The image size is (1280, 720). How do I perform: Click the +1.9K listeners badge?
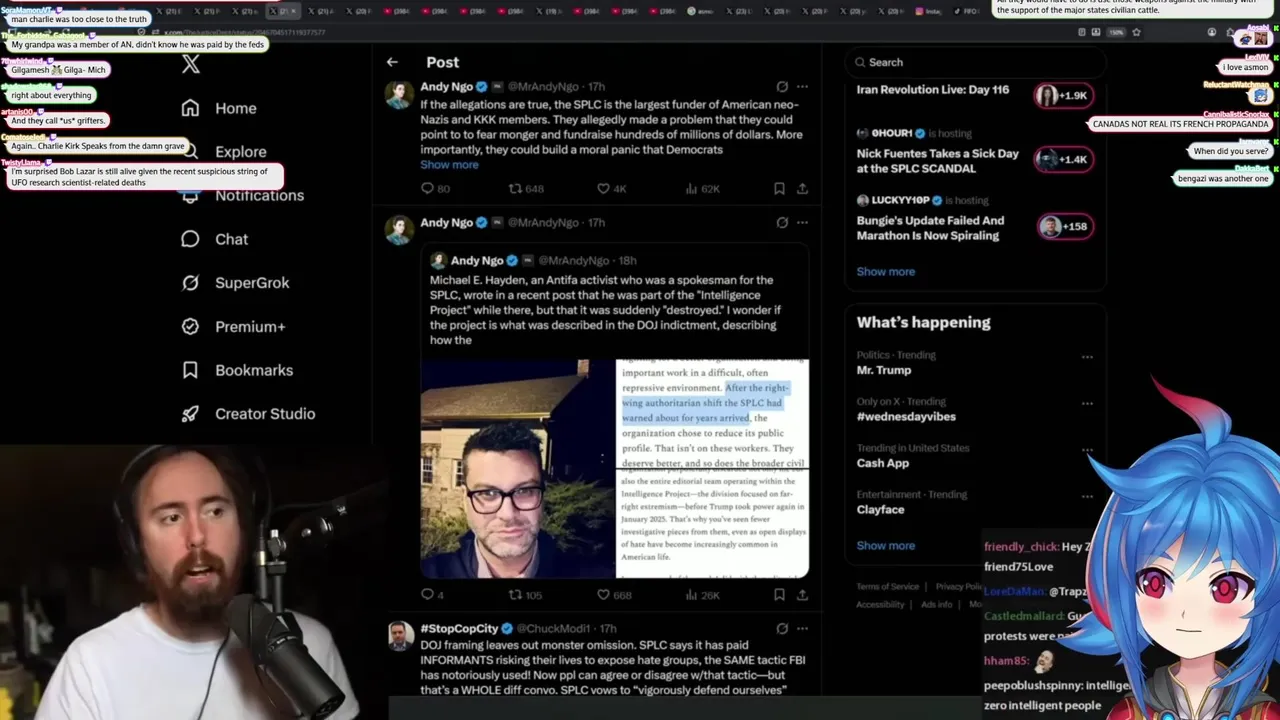pyautogui.click(x=1064, y=96)
